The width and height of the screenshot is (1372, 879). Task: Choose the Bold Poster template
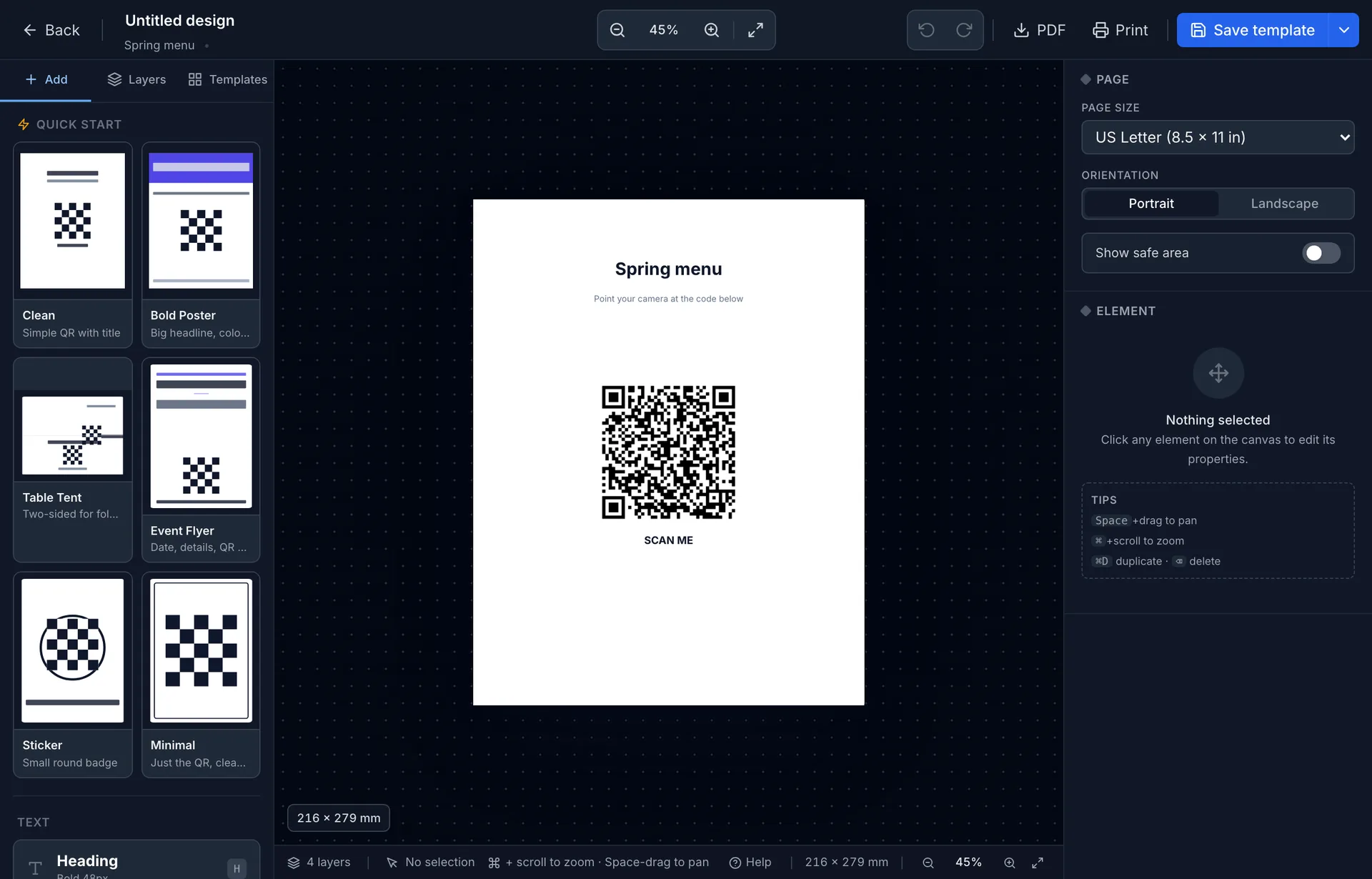201,244
